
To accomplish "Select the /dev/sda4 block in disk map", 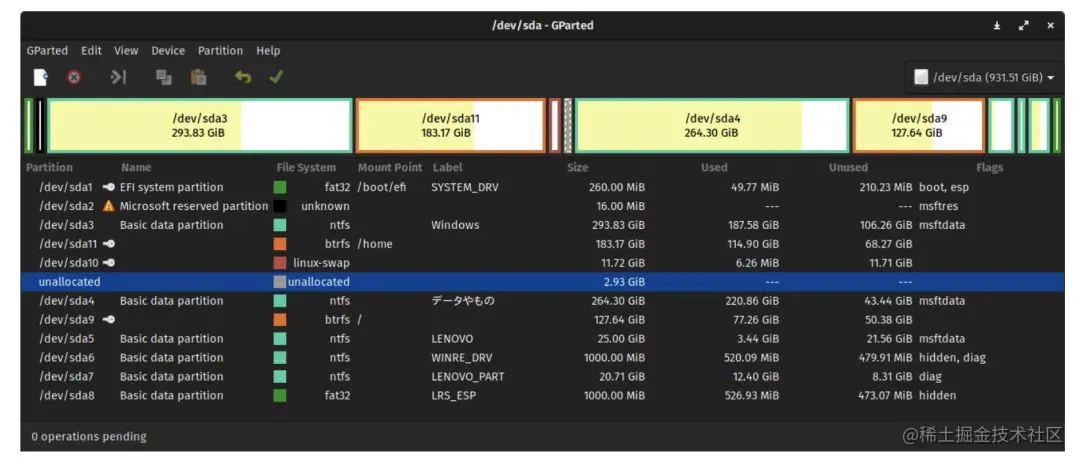I will [x=712, y=125].
